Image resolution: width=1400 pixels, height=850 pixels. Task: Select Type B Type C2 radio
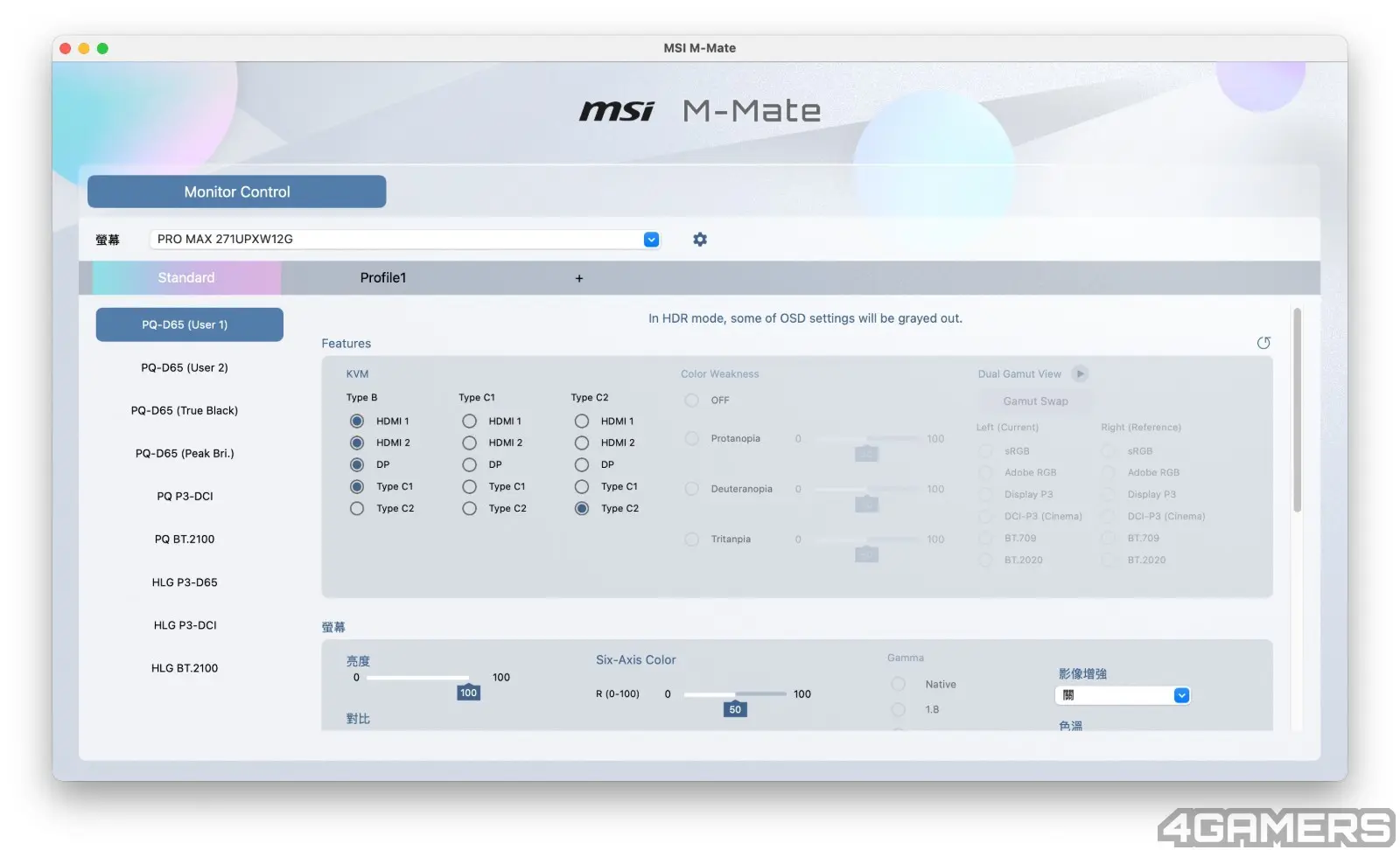click(357, 509)
